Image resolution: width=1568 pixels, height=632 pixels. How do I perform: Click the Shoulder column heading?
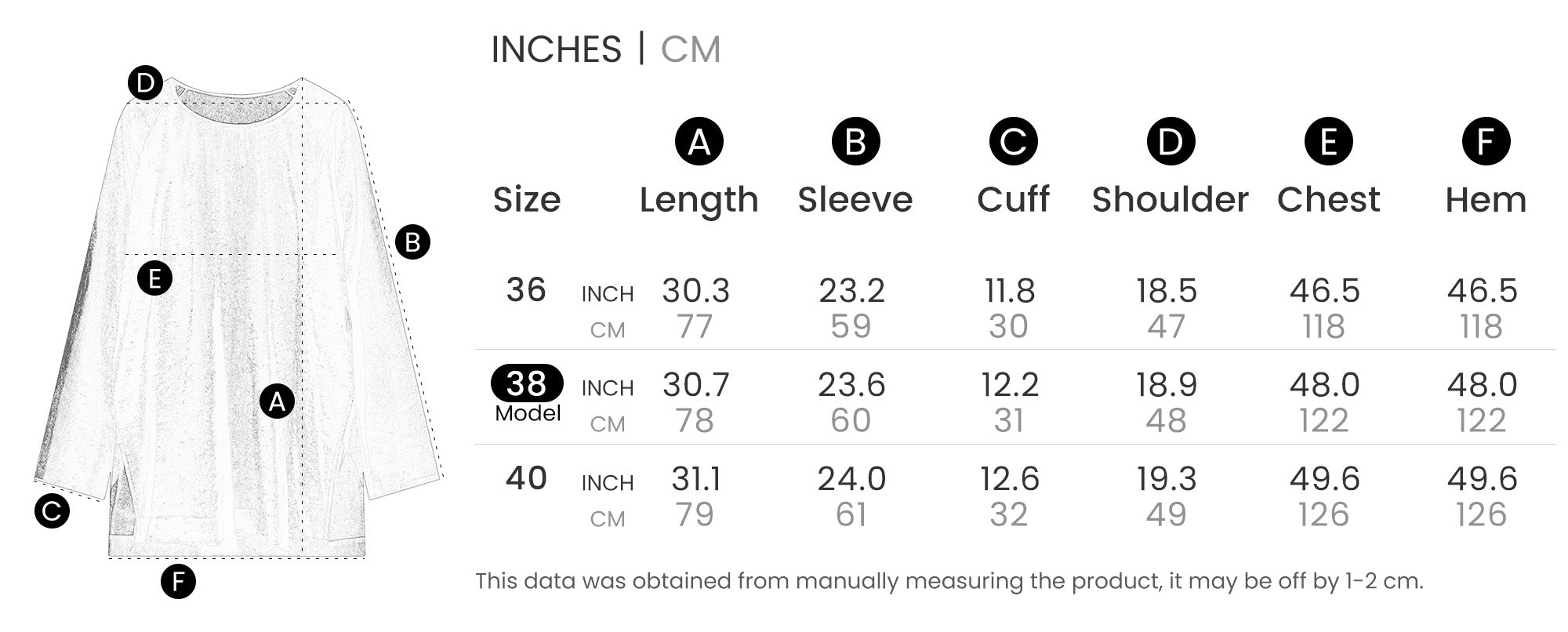[x=1170, y=200]
